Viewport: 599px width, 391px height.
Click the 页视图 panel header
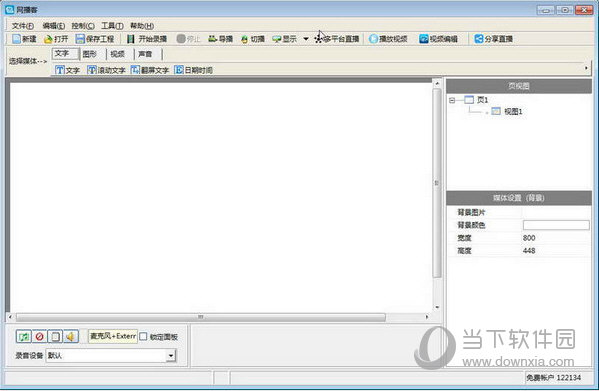(x=519, y=86)
